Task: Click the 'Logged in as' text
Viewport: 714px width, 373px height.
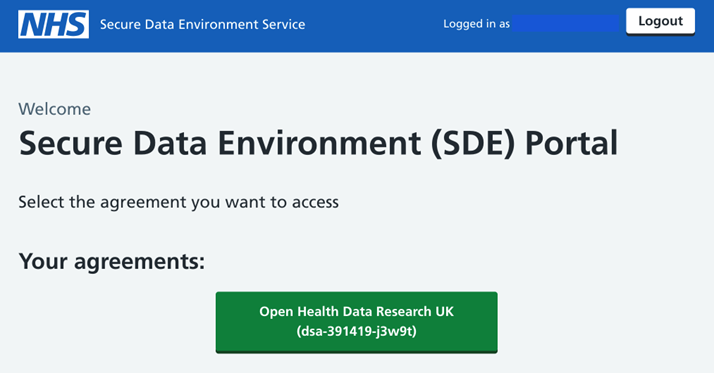Action: coord(476,24)
